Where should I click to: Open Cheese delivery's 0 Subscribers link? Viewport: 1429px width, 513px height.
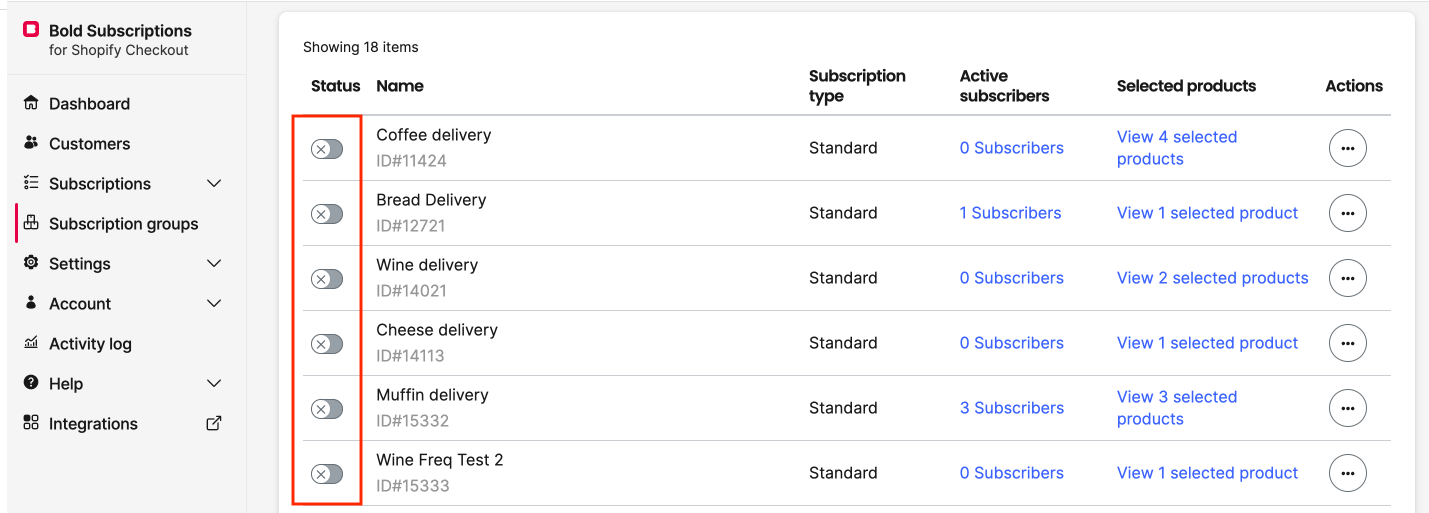coord(1012,343)
